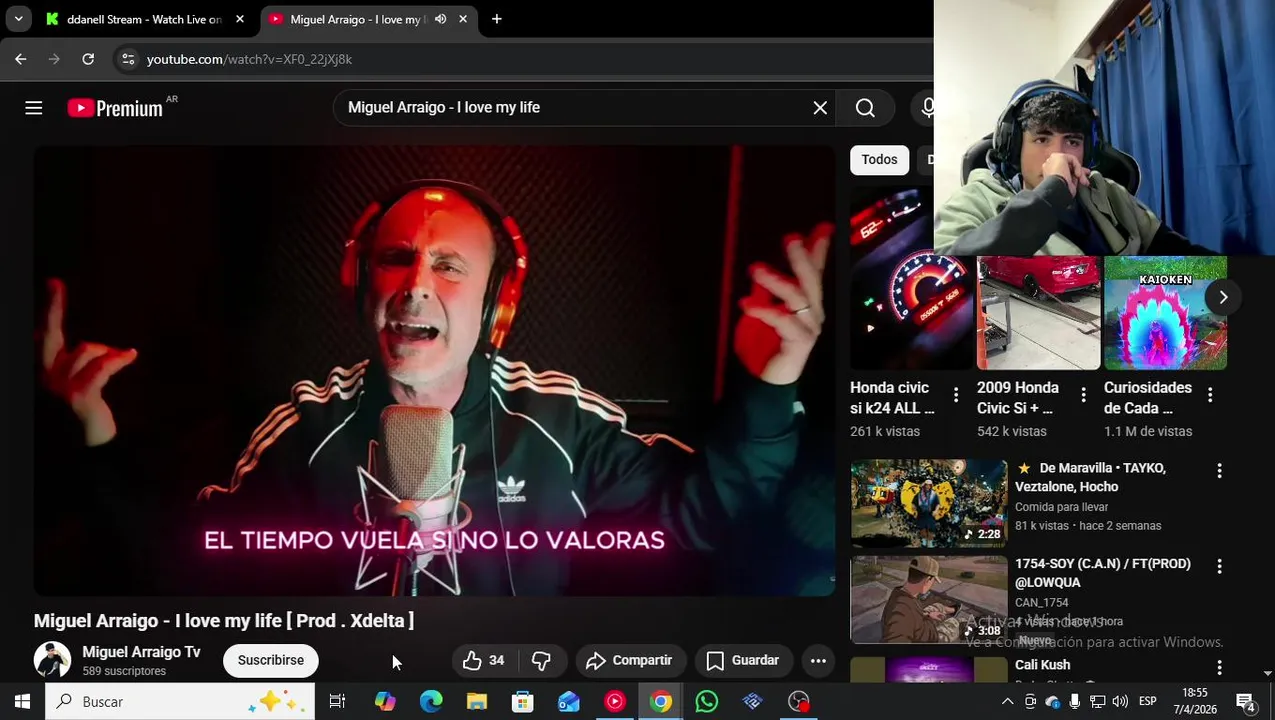
Task: Open the 2009 Honda Civic Si thumbnail
Action: (x=1038, y=312)
